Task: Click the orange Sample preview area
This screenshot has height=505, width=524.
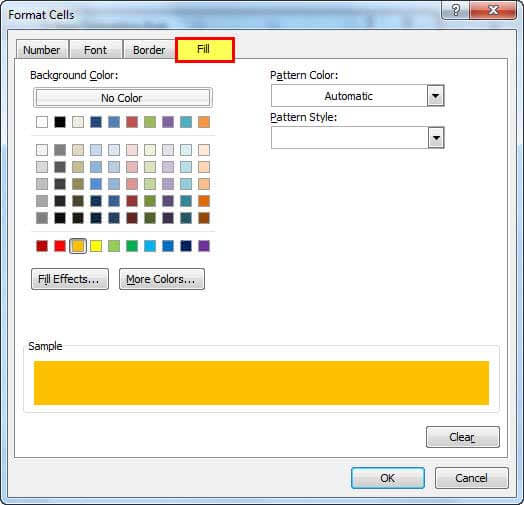Action: point(261,383)
